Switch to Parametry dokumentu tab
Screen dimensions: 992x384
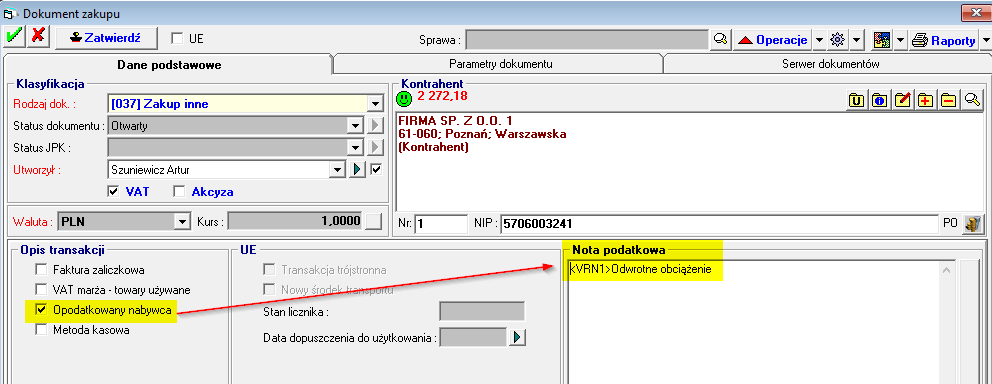point(501,64)
